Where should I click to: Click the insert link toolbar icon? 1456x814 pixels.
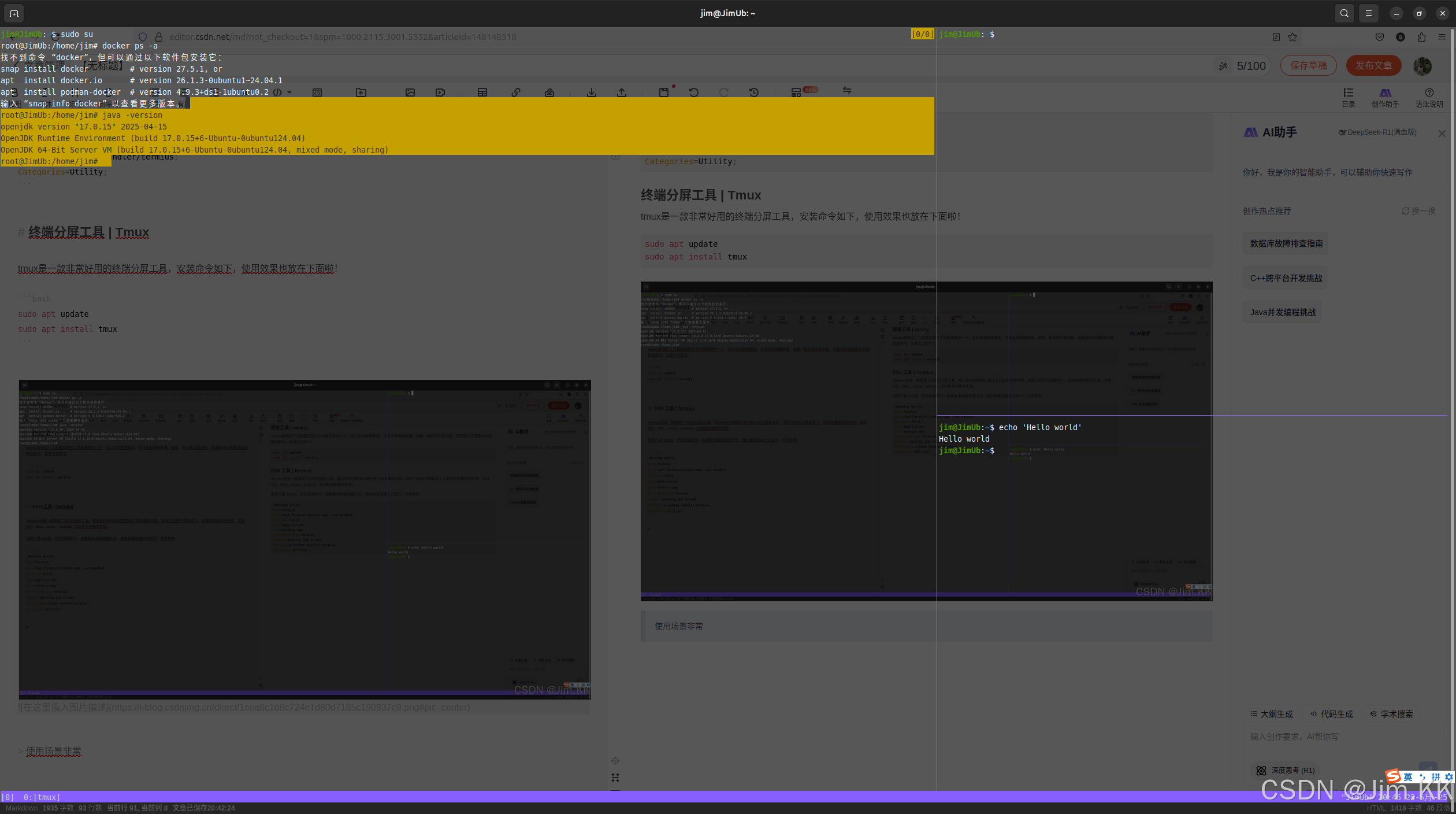515,92
